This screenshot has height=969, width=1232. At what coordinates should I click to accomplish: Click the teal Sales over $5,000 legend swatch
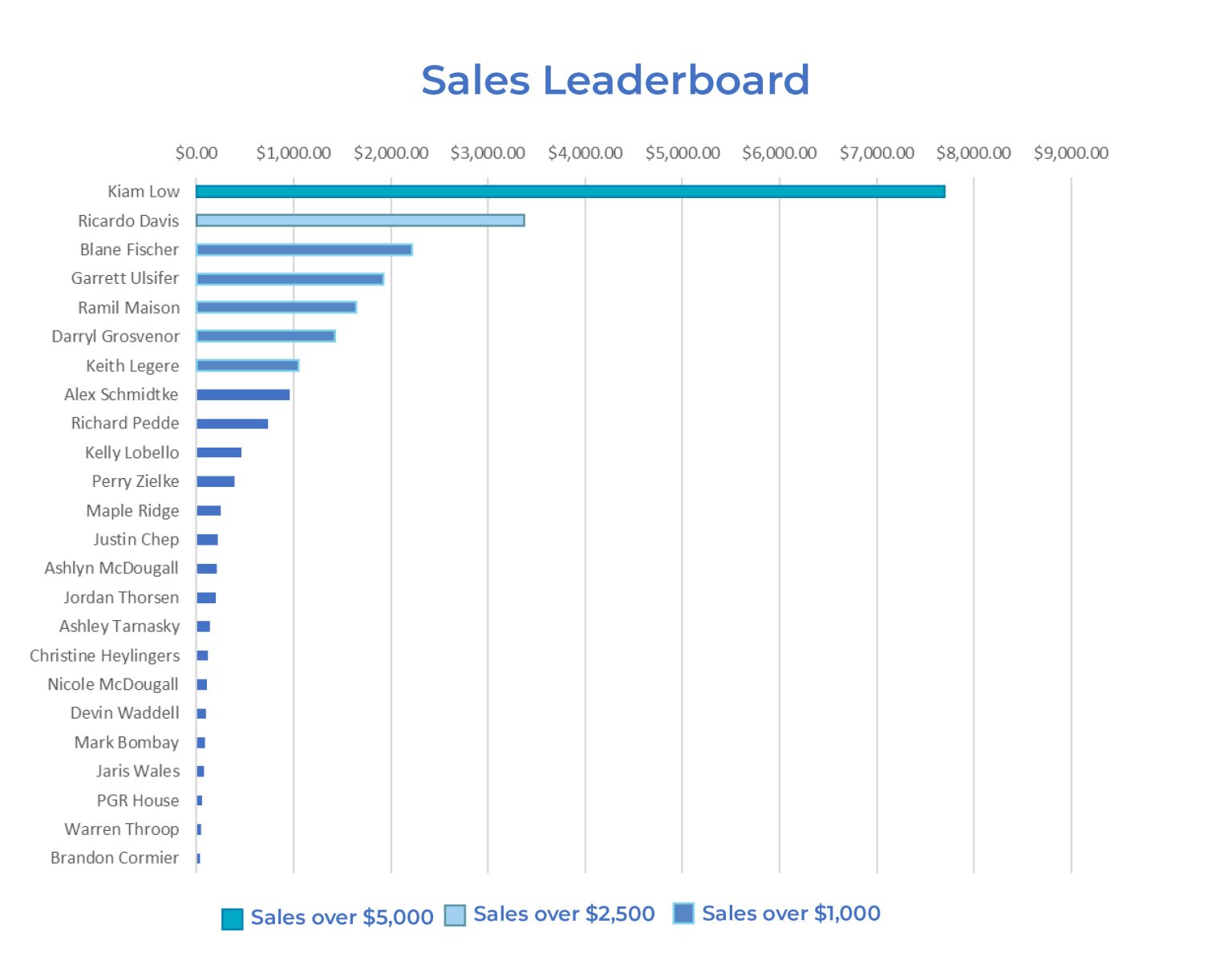tap(232, 919)
